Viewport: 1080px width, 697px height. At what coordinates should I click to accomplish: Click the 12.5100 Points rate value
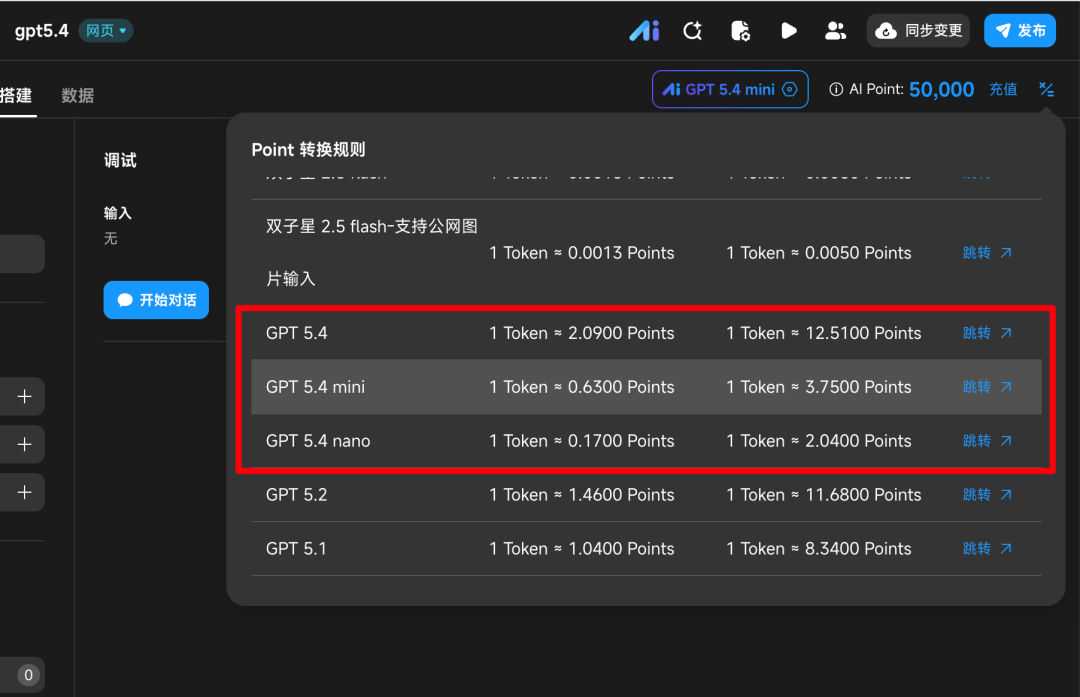tap(863, 333)
